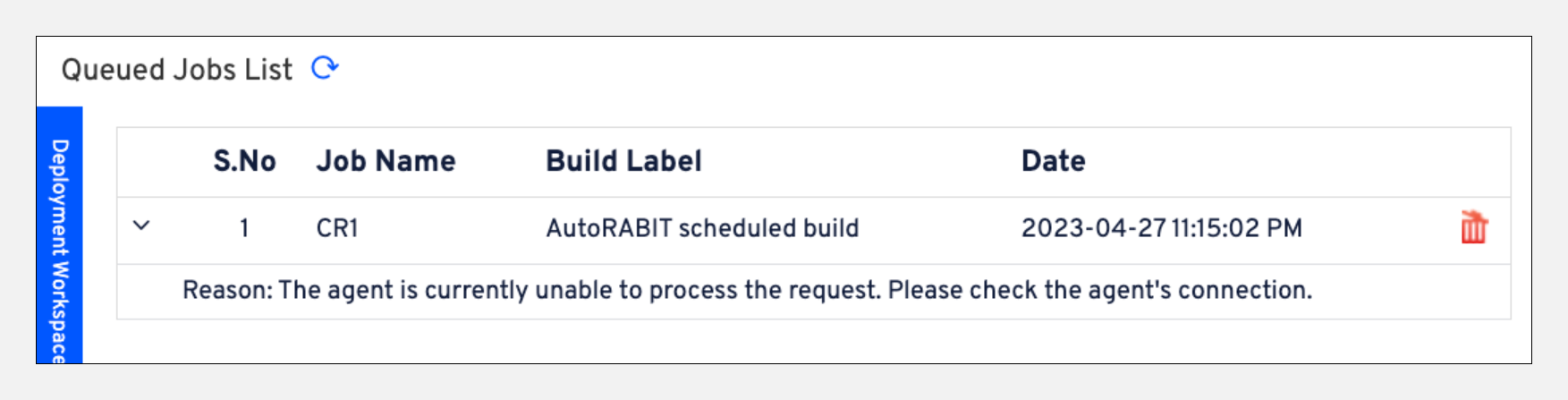
Task: Collapse the CR1 job row details
Action: 141,226
